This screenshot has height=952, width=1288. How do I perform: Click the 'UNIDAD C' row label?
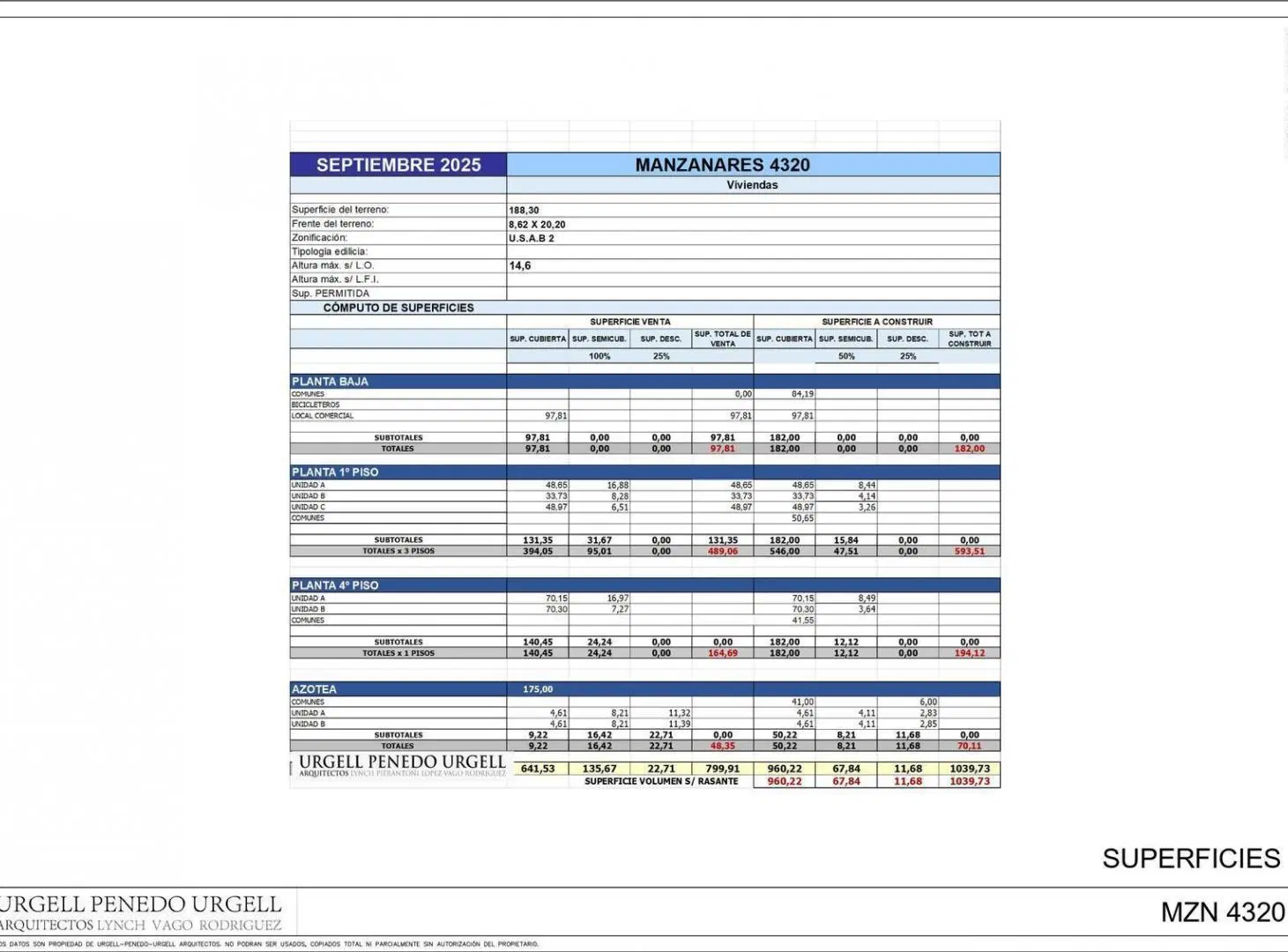point(309,508)
